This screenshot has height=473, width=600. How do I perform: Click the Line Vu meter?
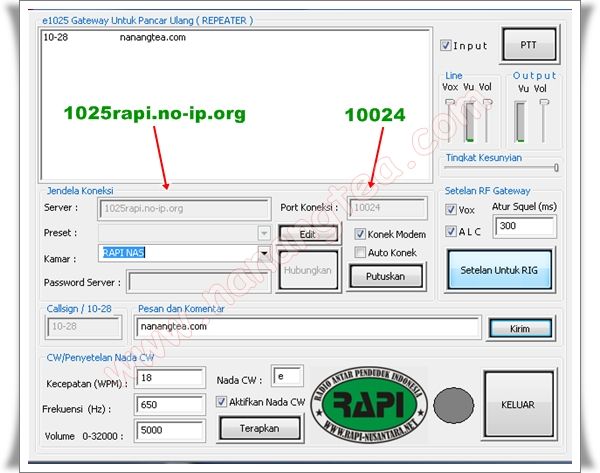(x=469, y=122)
